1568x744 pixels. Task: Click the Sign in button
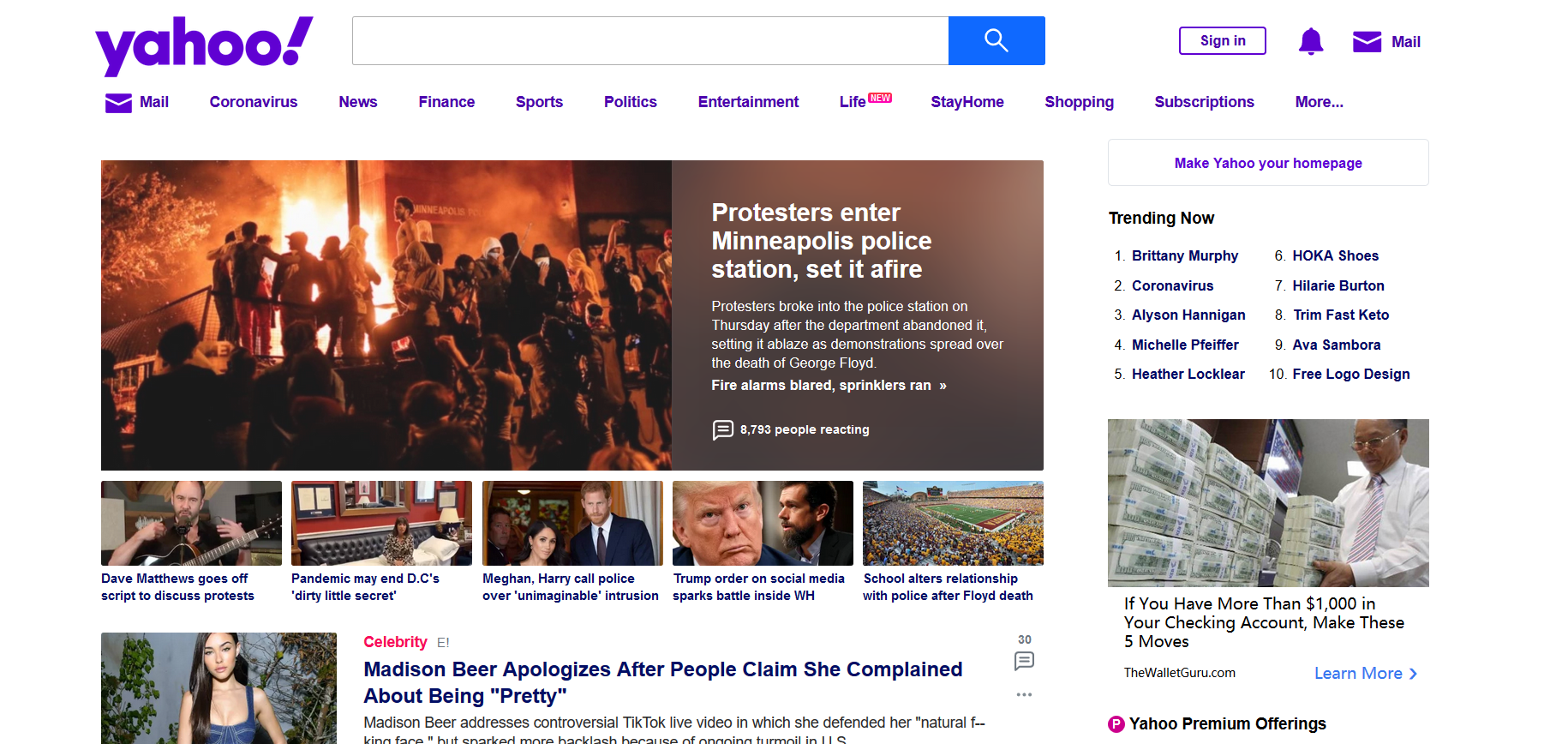pos(1222,40)
